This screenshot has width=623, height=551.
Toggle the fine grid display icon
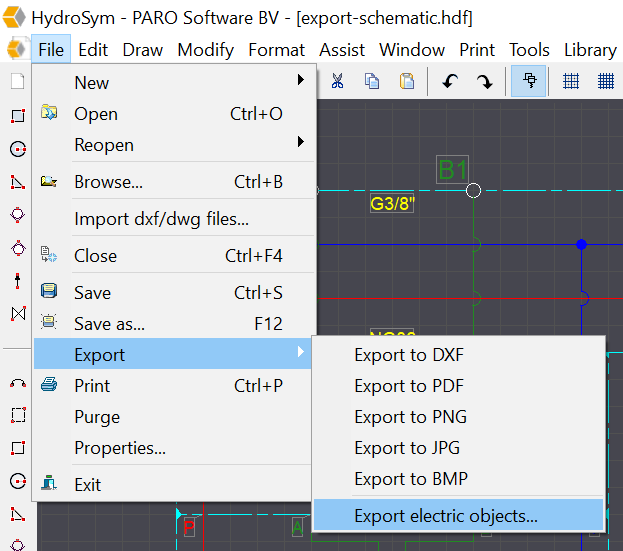[x=606, y=81]
